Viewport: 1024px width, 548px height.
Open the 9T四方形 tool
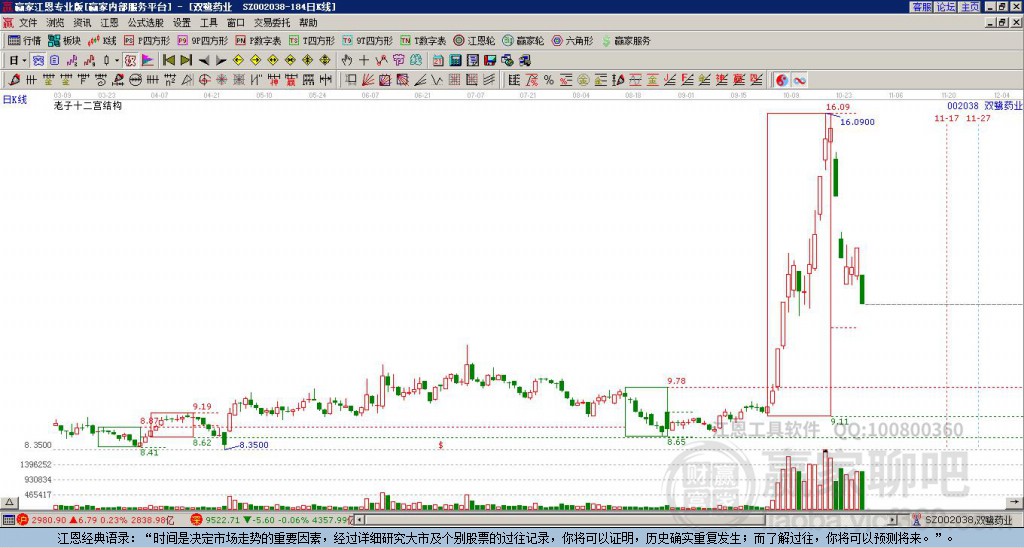(368, 40)
